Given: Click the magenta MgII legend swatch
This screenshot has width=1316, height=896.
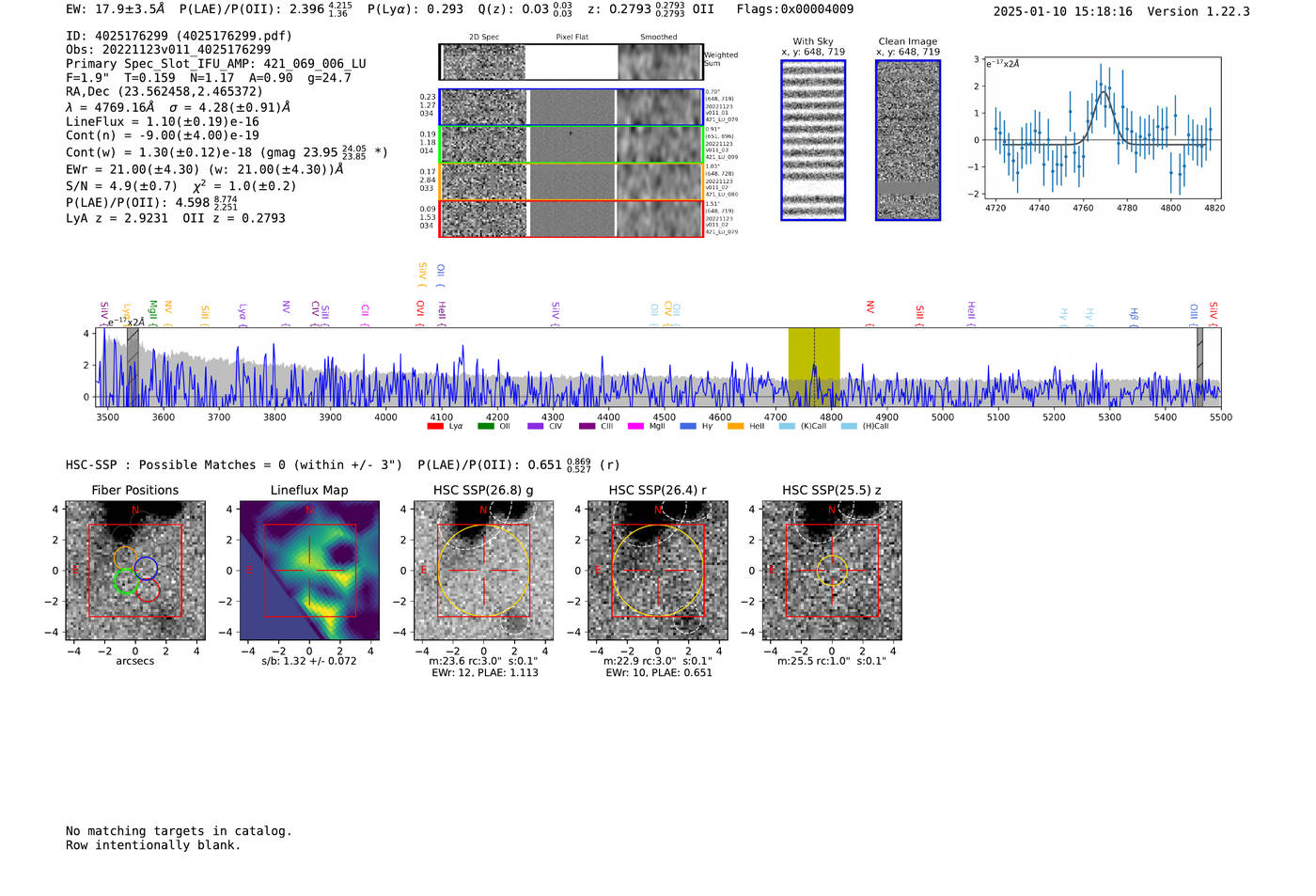Looking at the screenshot, I should point(634,426).
